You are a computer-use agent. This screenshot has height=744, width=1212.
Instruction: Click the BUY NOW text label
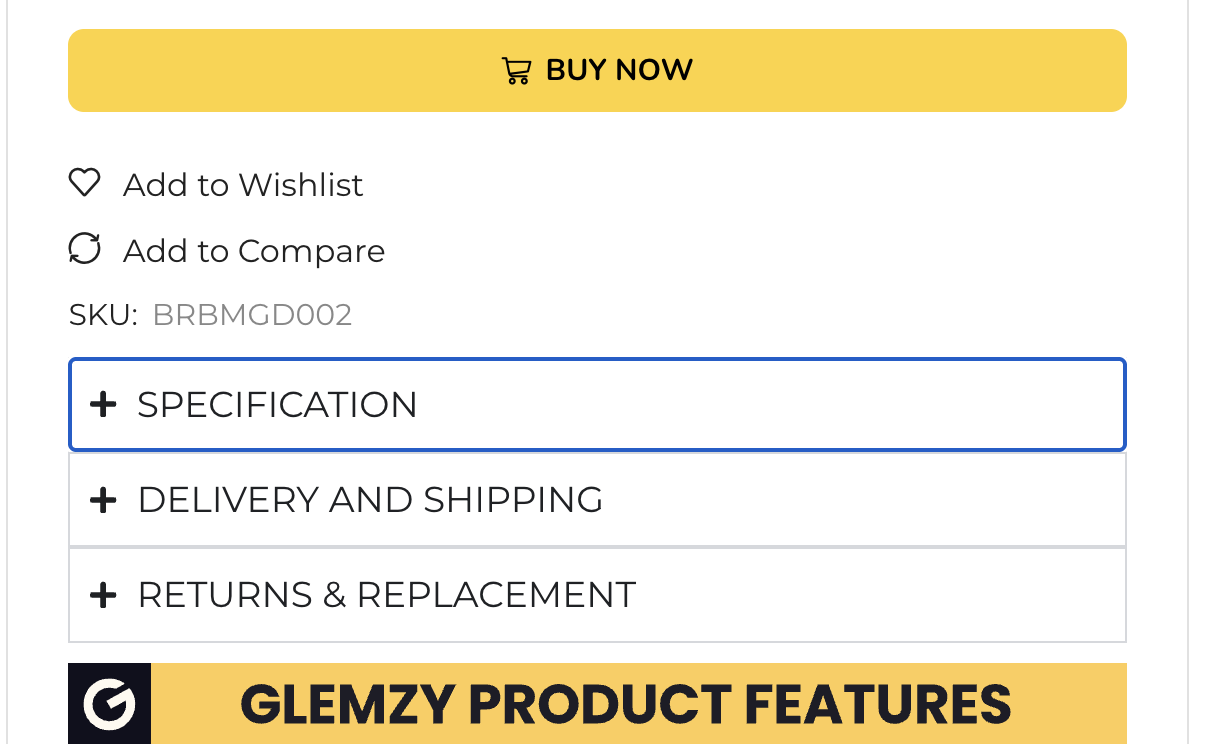tap(619, 70)
